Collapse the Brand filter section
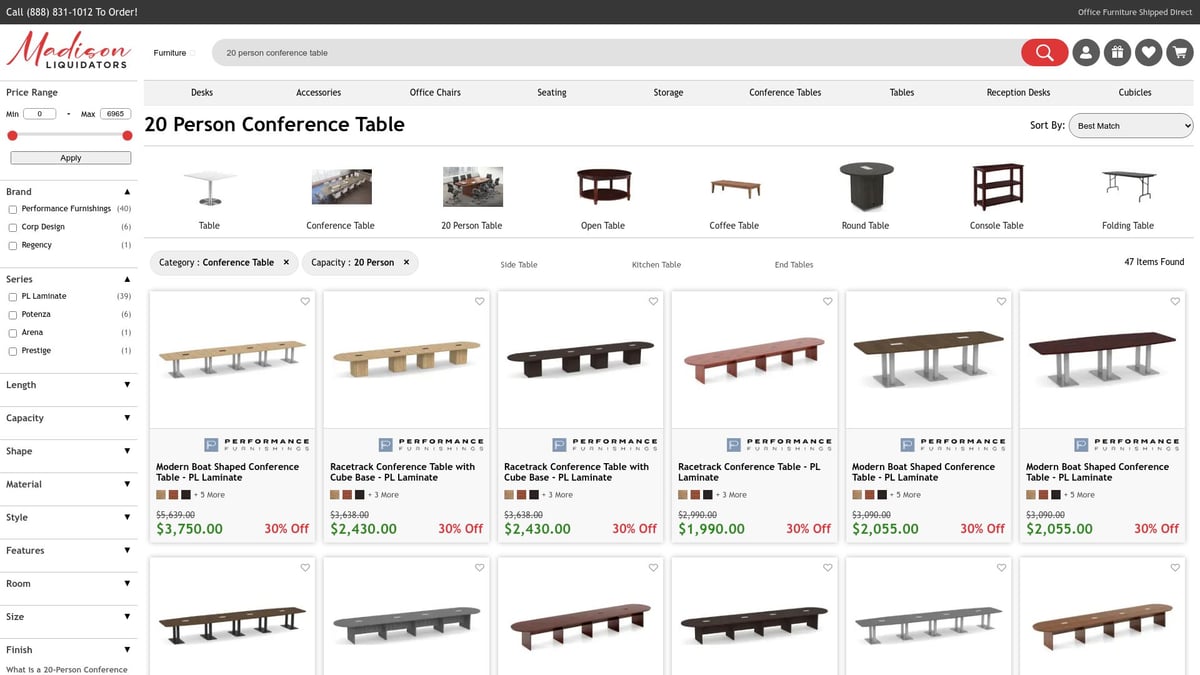This screenshot has width=1200, height=675. (x=128, y=190)
